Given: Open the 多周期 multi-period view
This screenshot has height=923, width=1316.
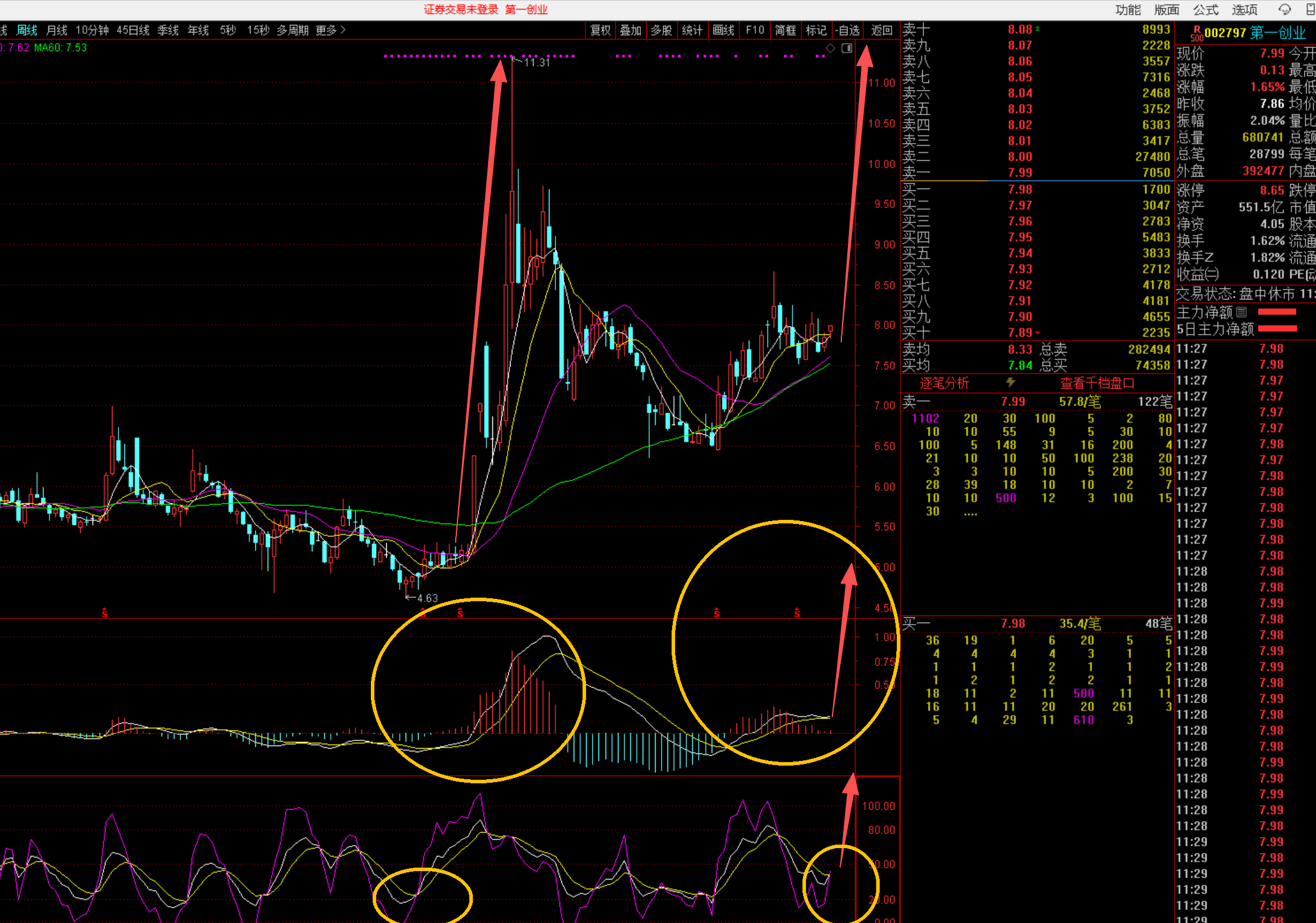Looking at the screenshot, I should tap(292, 30).
